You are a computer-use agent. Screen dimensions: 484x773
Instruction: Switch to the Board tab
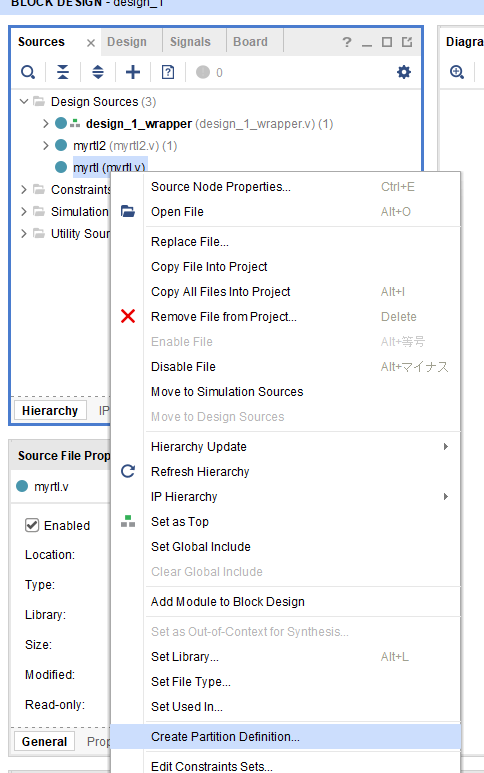coord(250,42)
